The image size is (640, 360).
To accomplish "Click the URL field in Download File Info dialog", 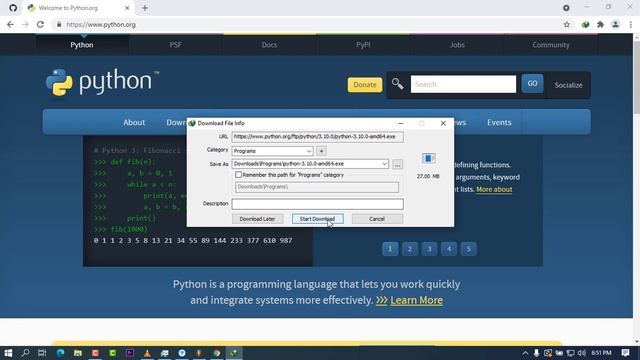I will point(318,137).
